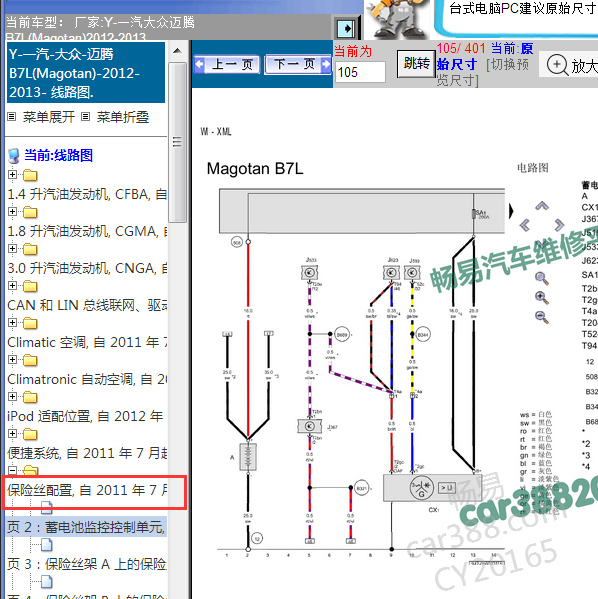Viewport: 598px width, 599px height.
Task: Click diagram pan-right chevron arrow
Action: coord(559,225)
